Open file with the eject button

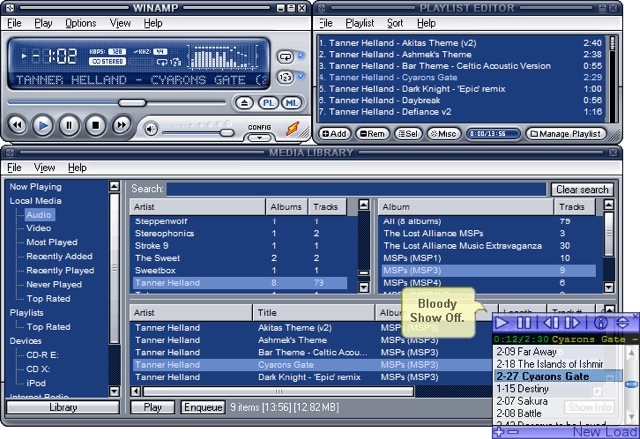(x=244, y=103)
